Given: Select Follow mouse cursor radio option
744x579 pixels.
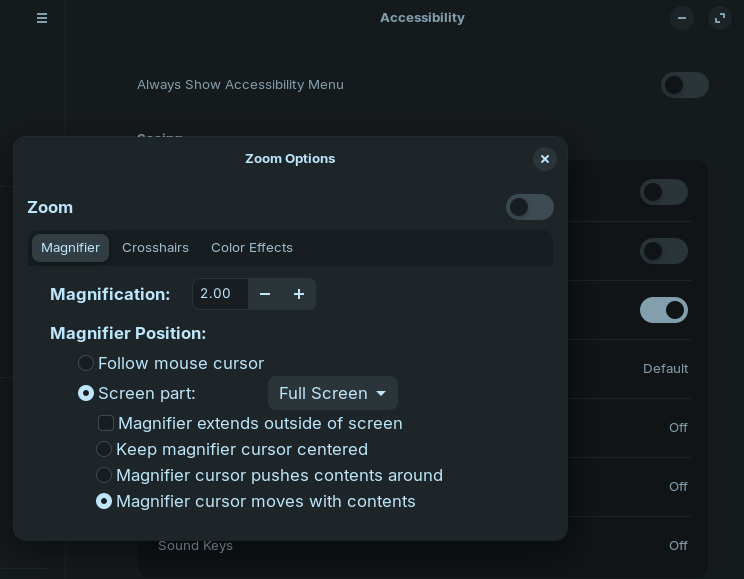Looking at the screenshot, I should (86, 363).
